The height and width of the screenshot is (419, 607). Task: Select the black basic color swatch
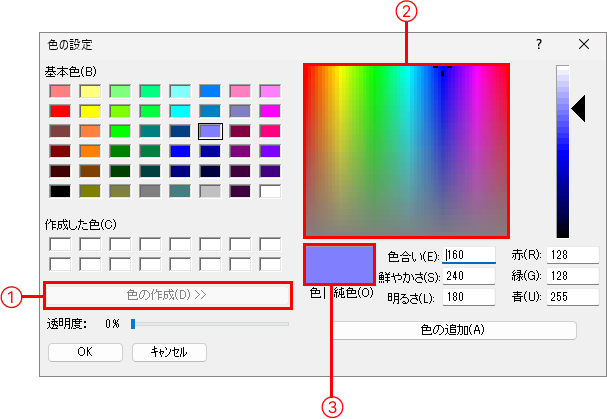[60, 190]
